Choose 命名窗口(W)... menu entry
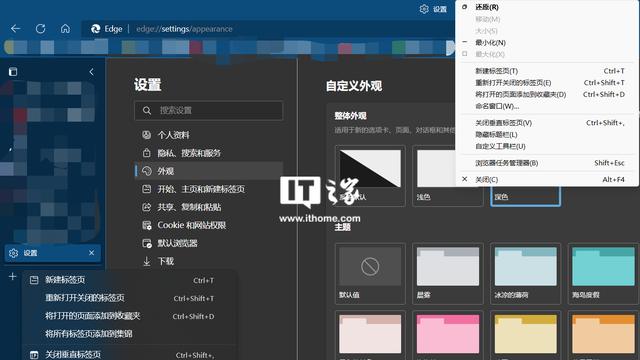The width and height of the screenshot is (640, 360). click(x=546, y=107)
